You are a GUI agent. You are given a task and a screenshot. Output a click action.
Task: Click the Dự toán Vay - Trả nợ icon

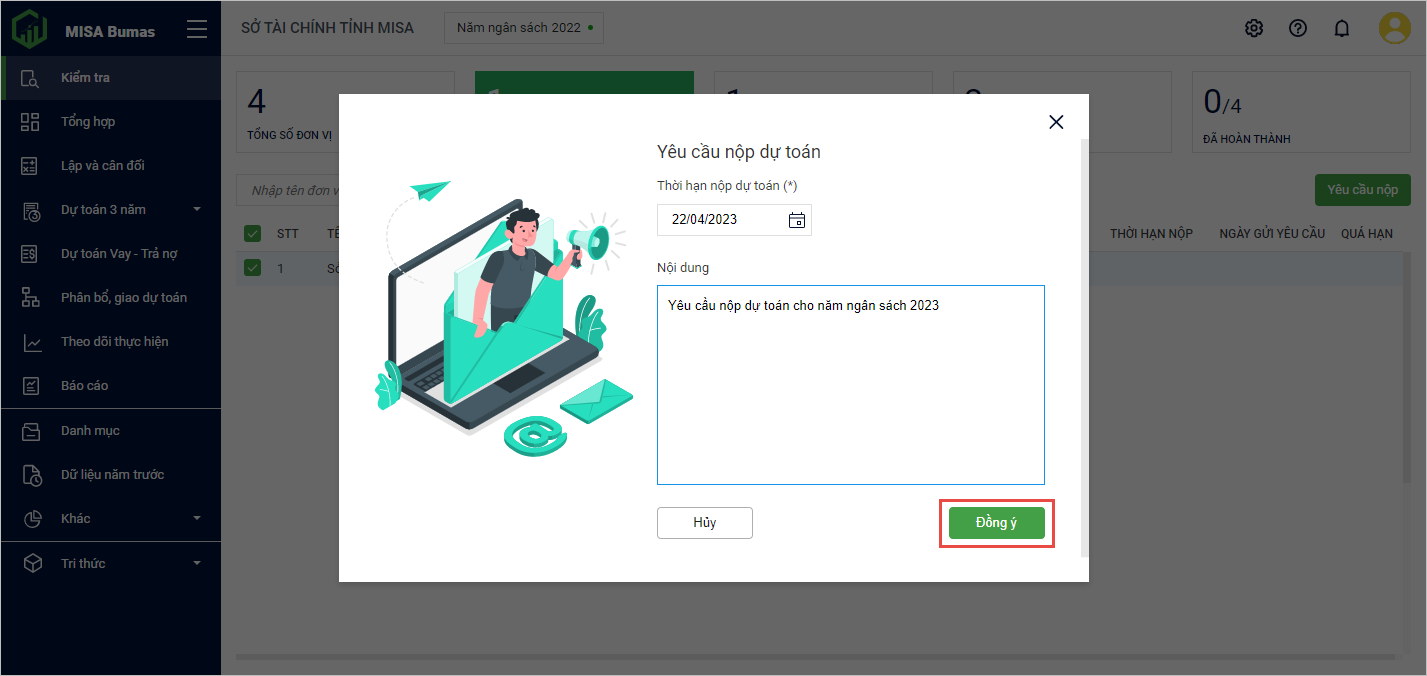(x=30, y=254)
